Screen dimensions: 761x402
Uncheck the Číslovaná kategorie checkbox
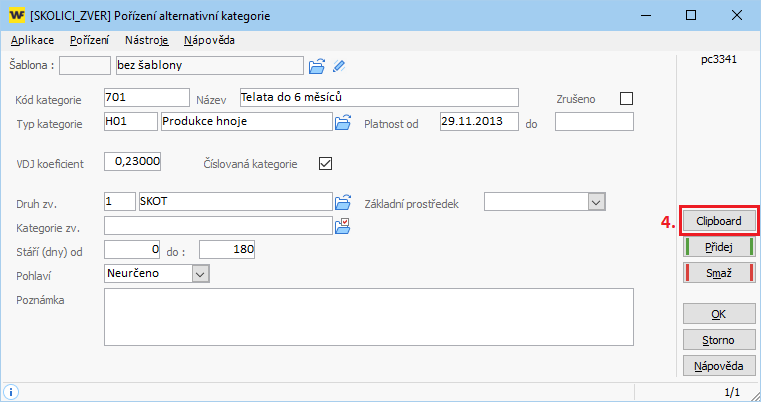click(x=324, y=163)
